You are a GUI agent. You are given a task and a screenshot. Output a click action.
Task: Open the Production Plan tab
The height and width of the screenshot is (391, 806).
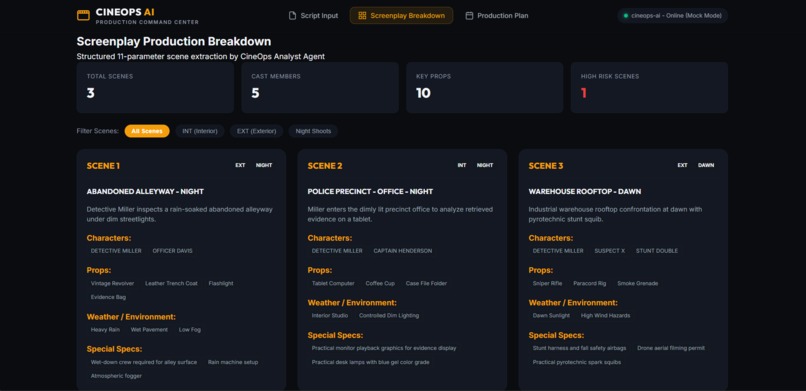coord(497,16)
